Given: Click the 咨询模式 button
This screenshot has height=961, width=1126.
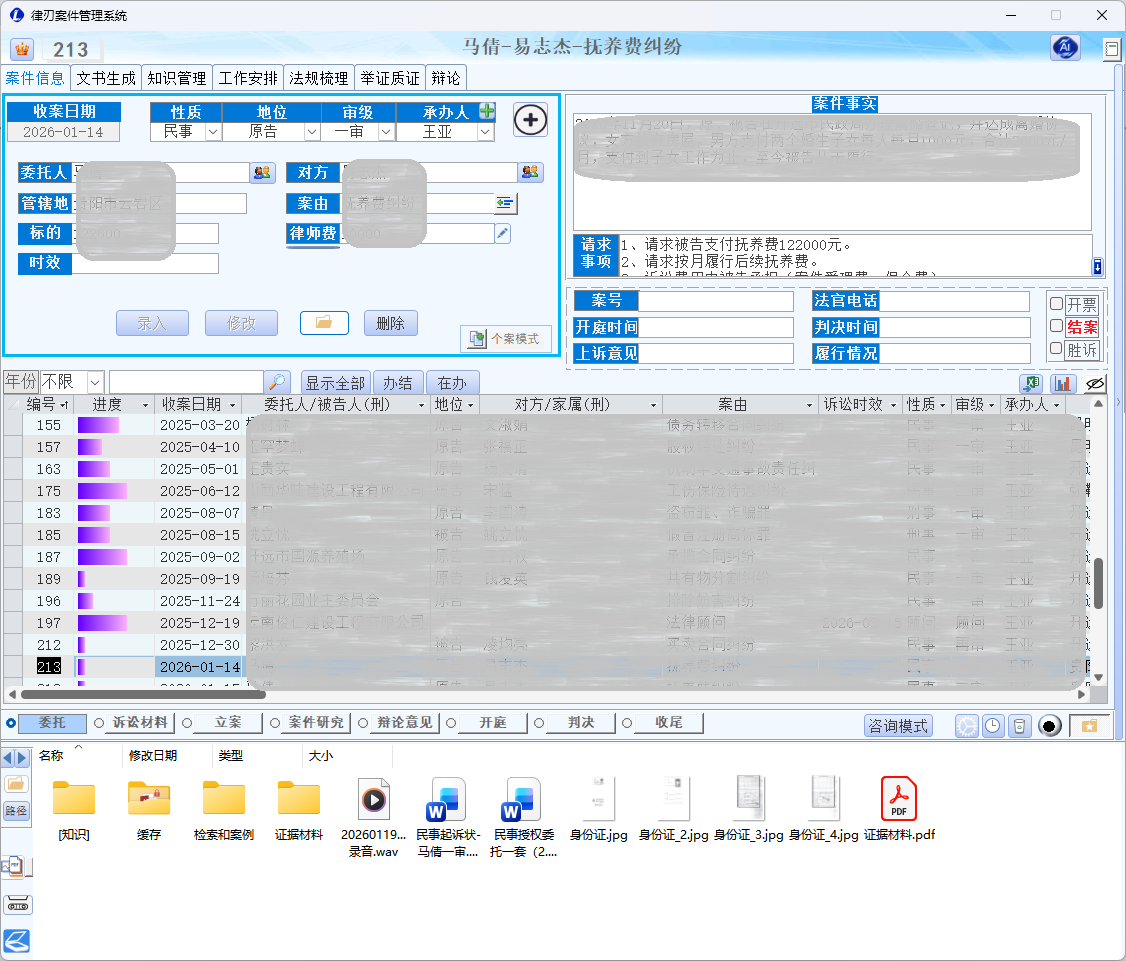Looking at the screenshot, I should (898, 726).
